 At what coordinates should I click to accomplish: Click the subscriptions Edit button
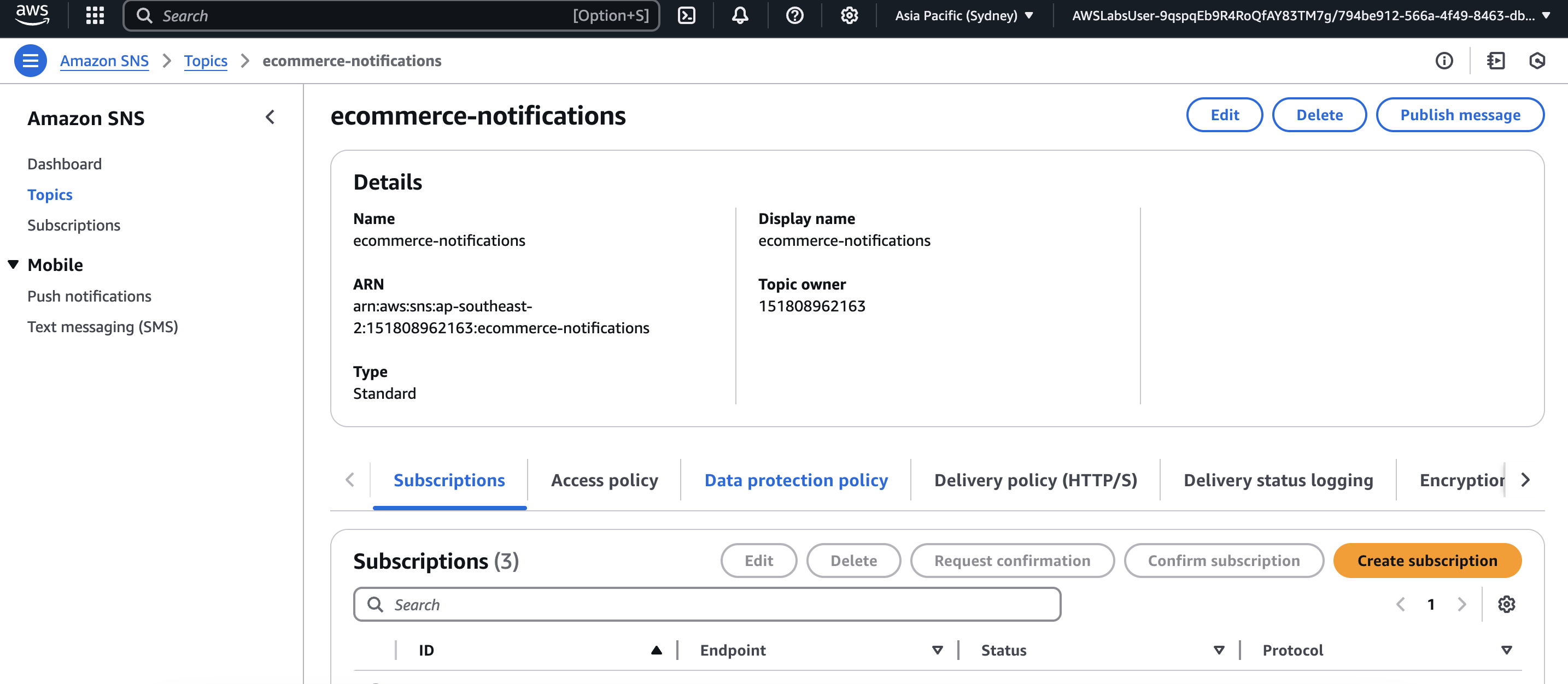click(758, 561)
